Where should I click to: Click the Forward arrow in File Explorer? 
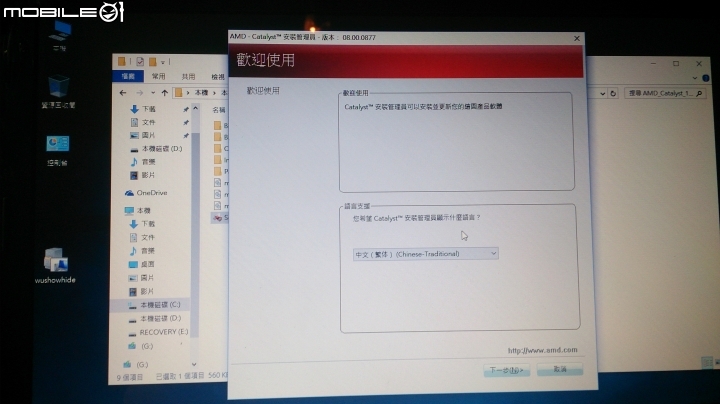point(139,93)
